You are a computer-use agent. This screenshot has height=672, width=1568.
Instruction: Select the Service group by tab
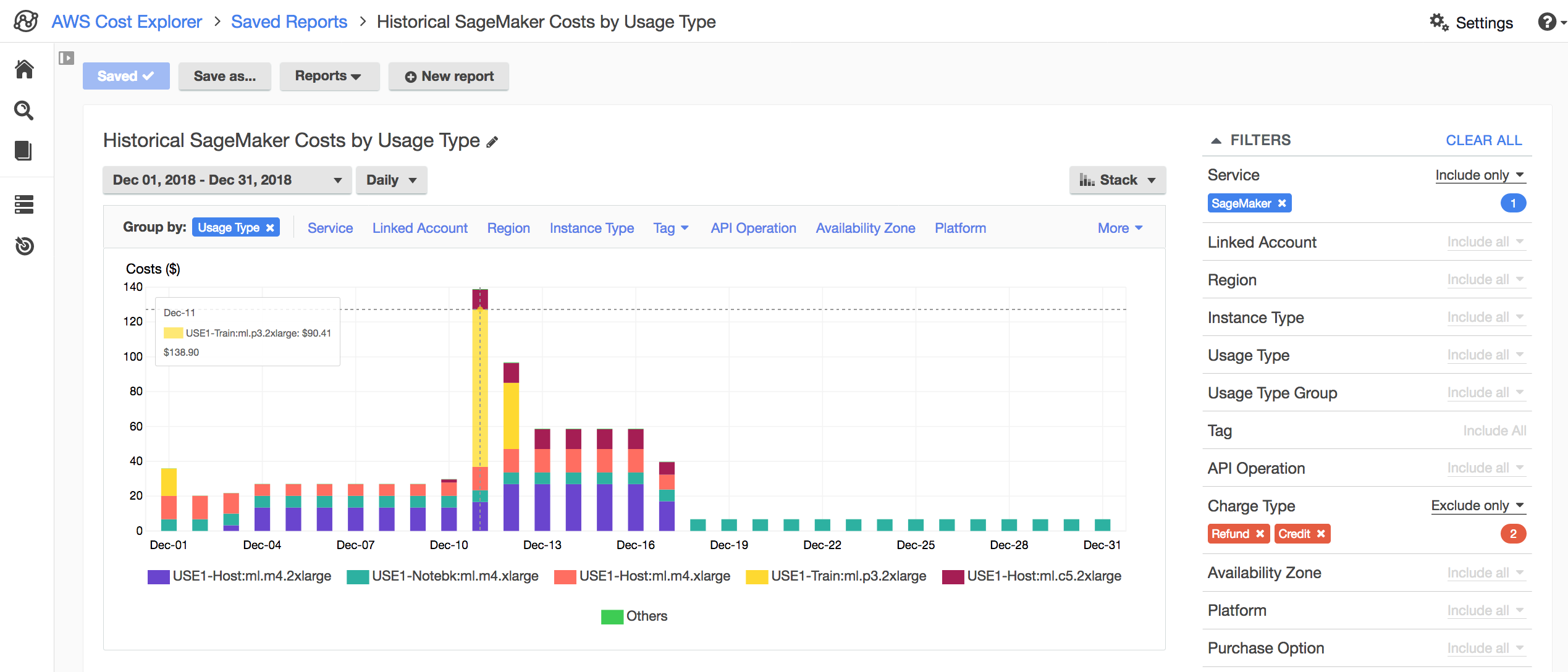pyautogui.click(x=330, y=227)
